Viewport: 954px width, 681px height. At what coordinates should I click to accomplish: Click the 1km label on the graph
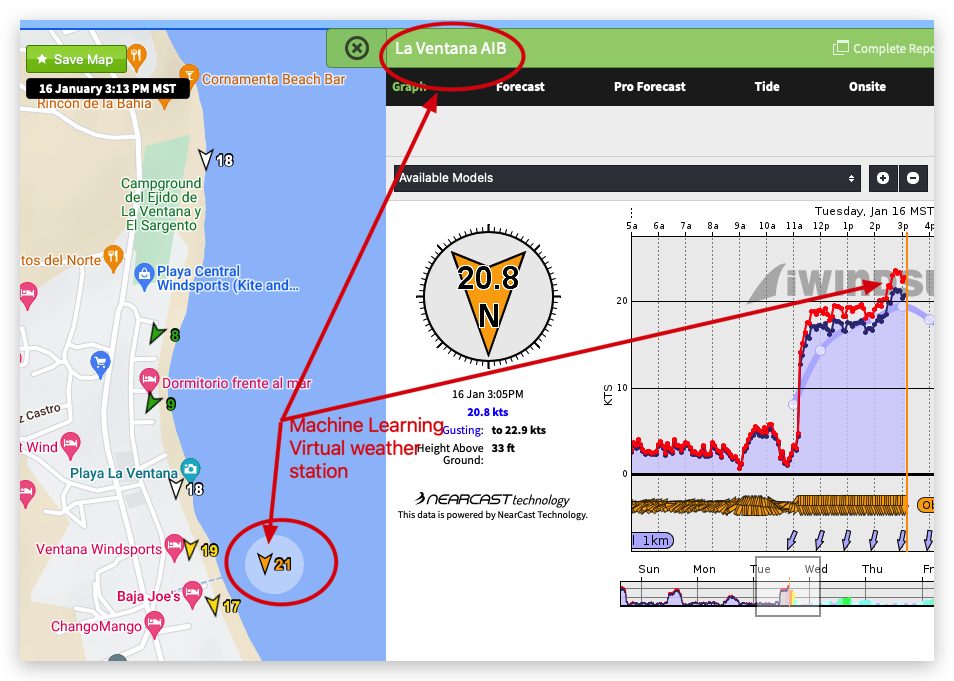pos(653,540)
